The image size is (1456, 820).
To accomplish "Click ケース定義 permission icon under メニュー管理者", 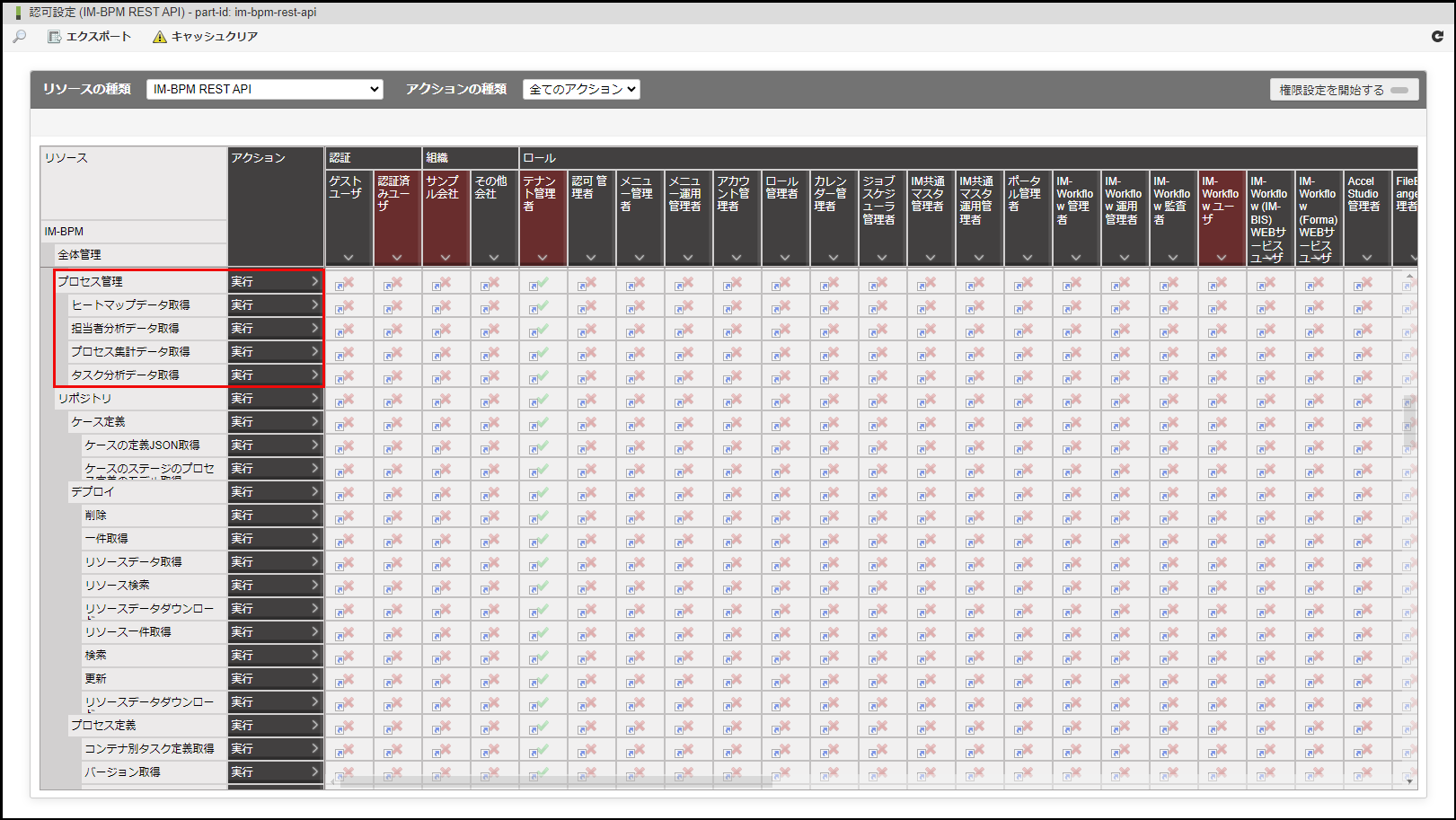I will pyautogui.click(x=636, y=423).
